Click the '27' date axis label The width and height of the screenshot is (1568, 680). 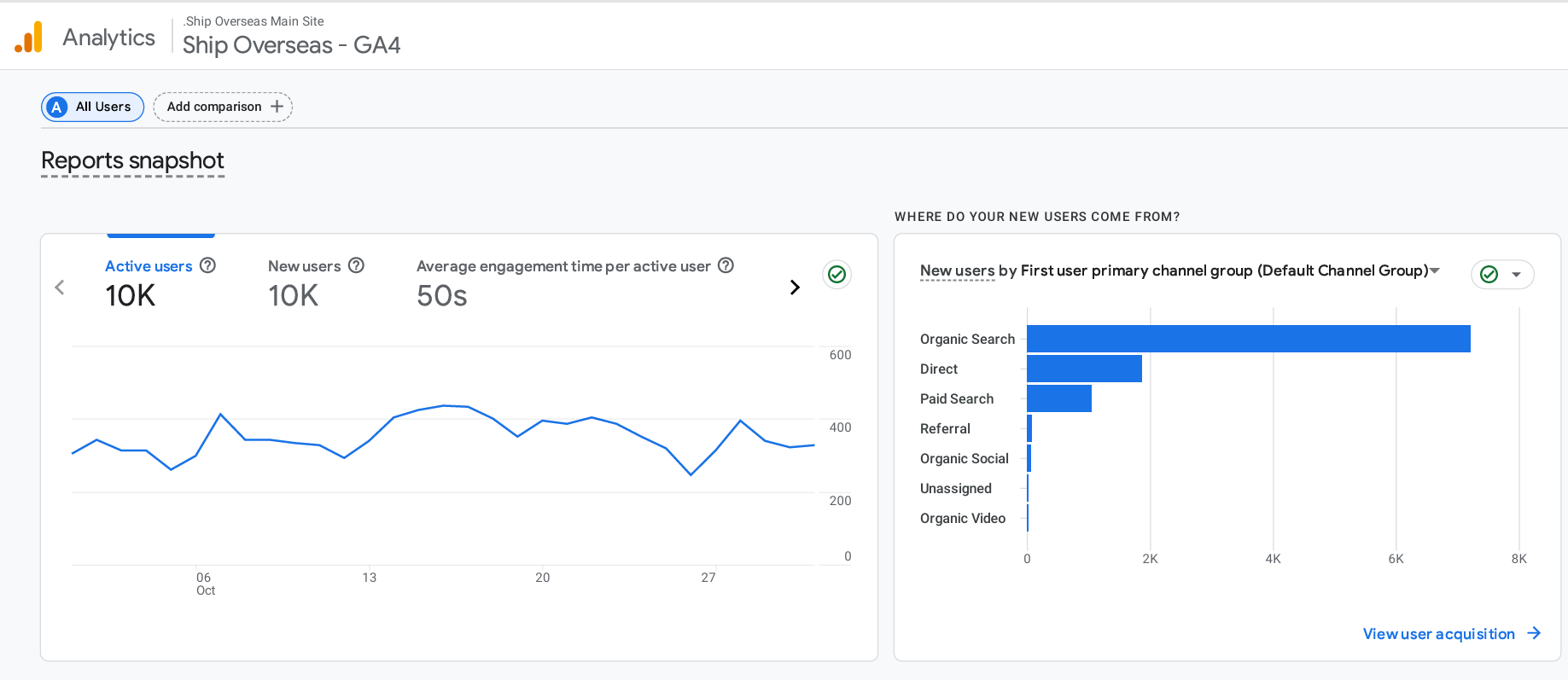[708, 578]
